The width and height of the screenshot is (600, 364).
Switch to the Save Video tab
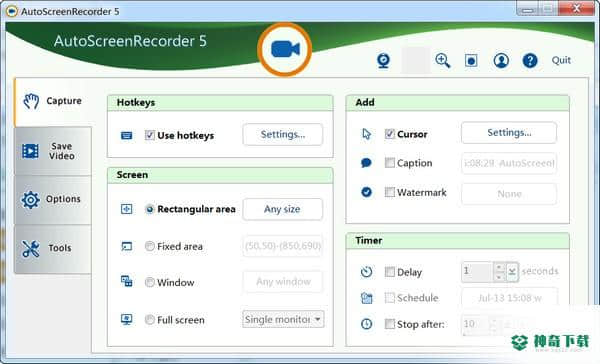(x=53, y=151)
